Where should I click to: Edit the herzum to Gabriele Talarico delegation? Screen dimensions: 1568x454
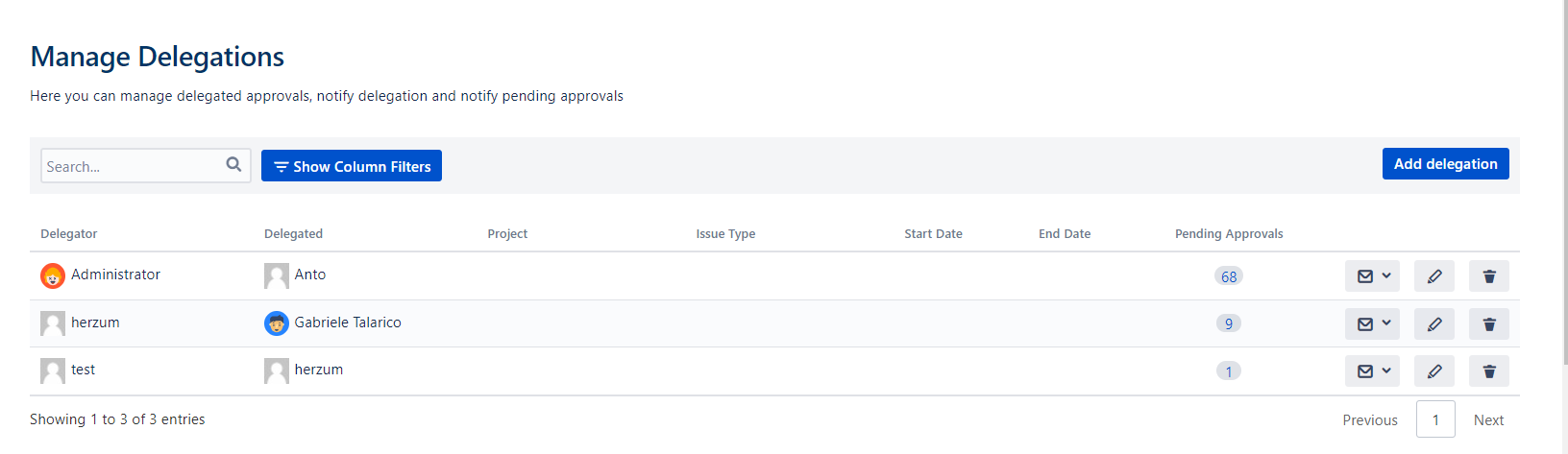1433,324
